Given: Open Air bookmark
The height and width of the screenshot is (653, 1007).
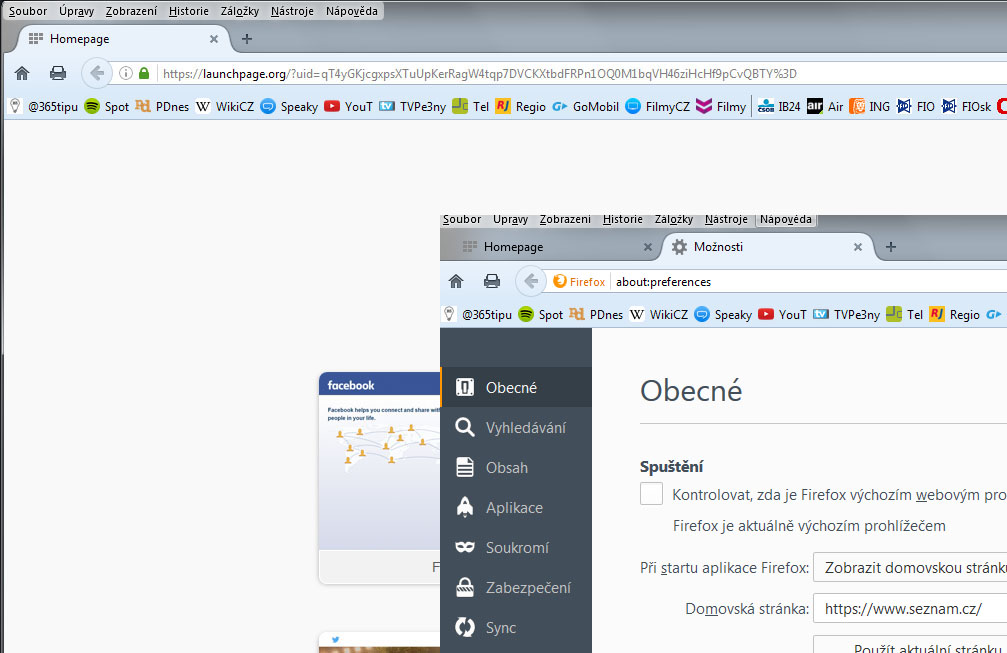Looking at the screenshot, I should click(x=825, y=107).
